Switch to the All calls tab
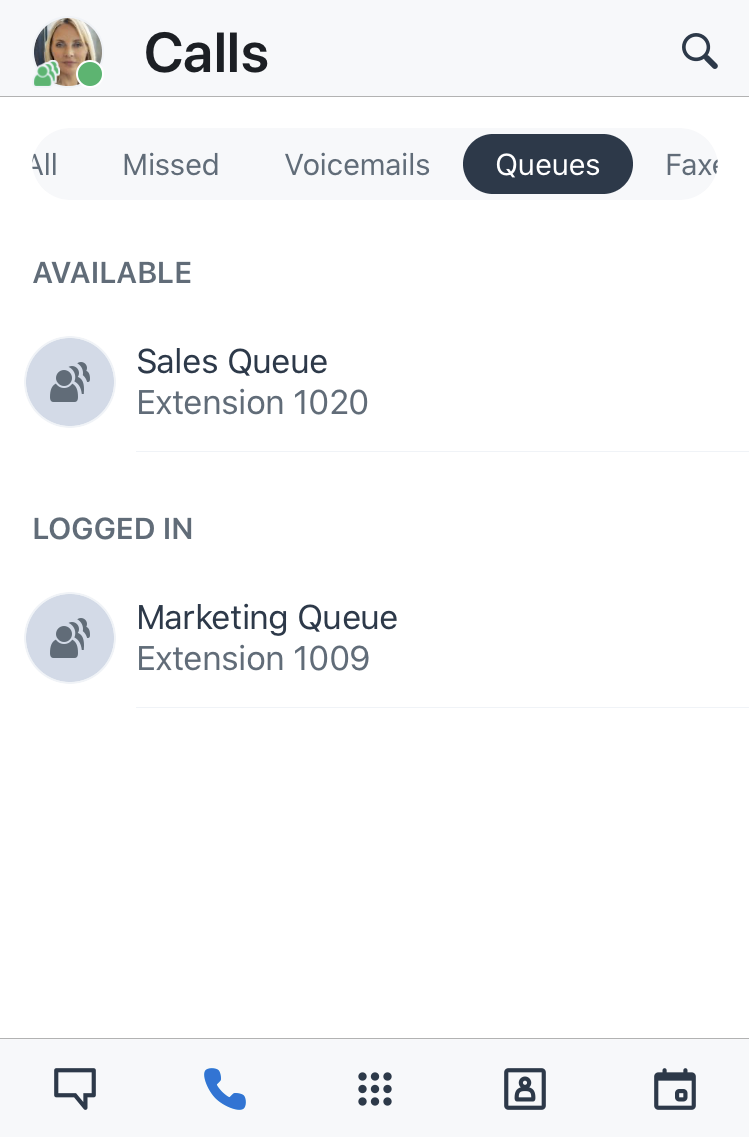This screenshot has height=1137, width=749. pyautogui.click(x=45, y=165)
